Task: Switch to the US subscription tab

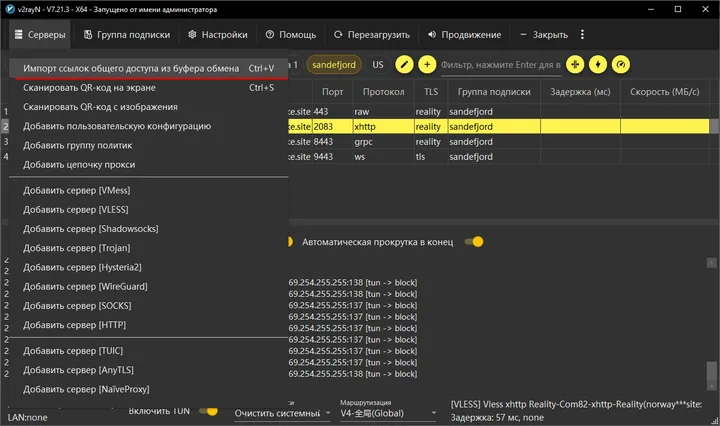Action: point(378,65)
